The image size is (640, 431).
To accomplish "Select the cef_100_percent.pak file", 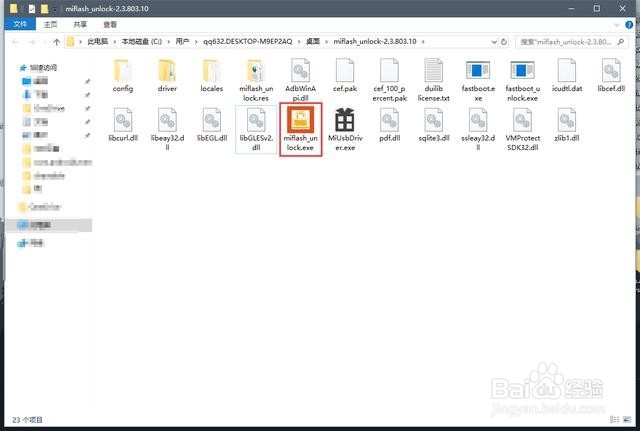I will [x=389, y=80].
